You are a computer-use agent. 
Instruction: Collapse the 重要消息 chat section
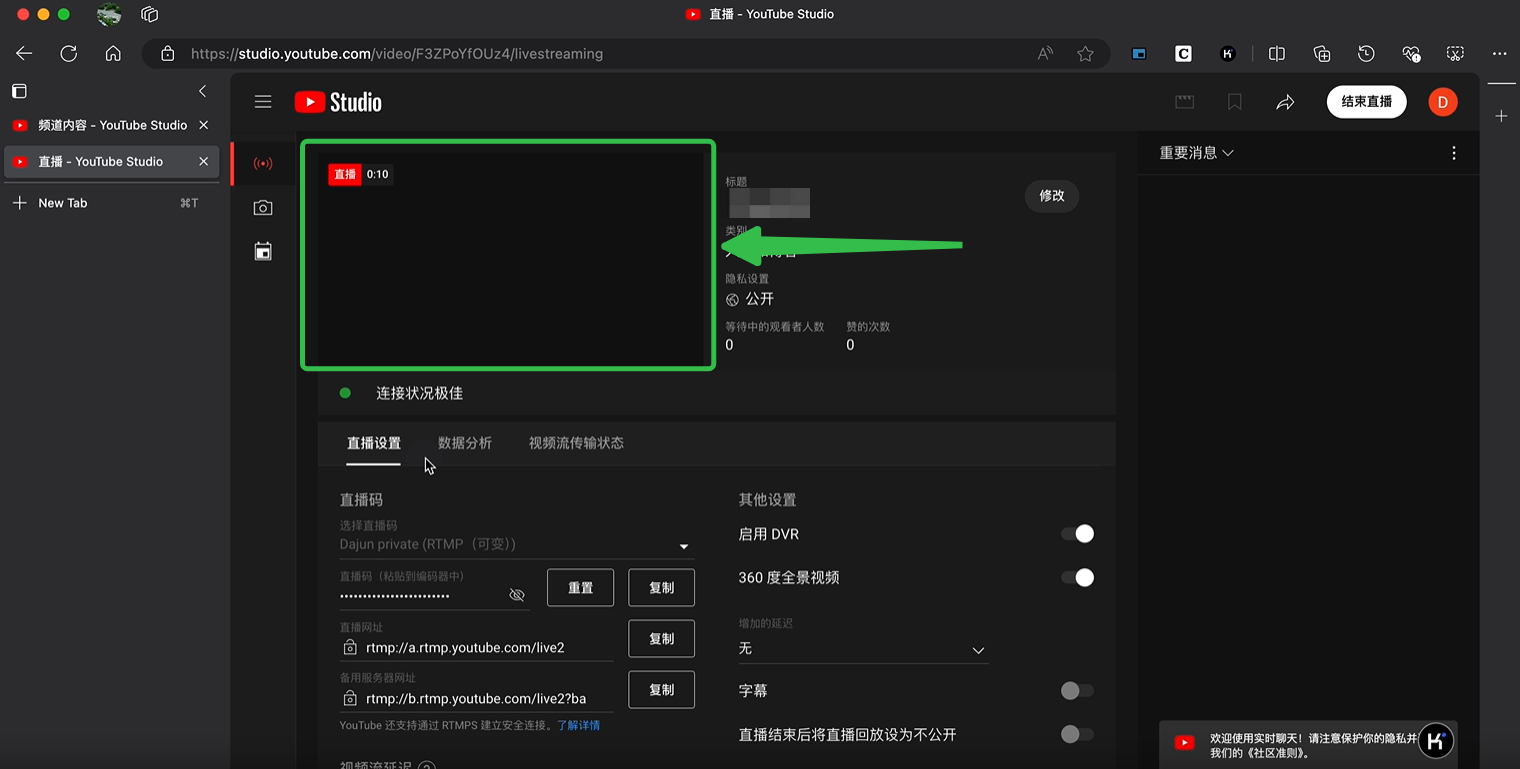click(x=1196, y=152)
